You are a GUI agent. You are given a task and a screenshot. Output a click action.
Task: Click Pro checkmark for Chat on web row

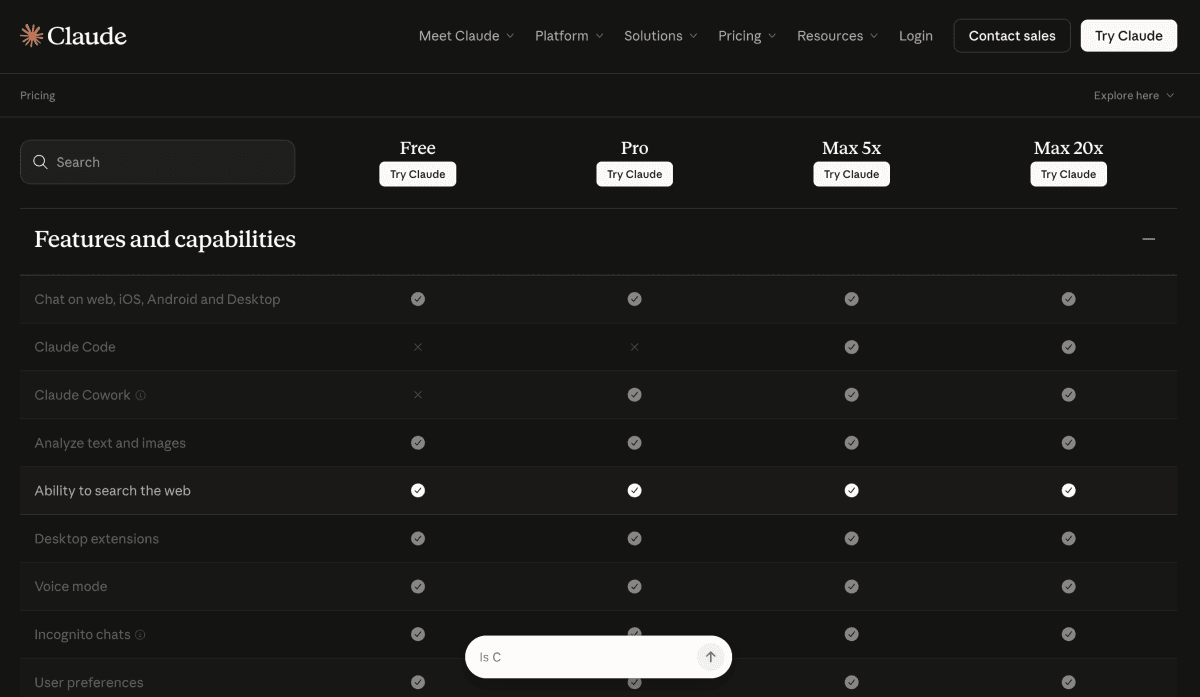pos(634,299)
